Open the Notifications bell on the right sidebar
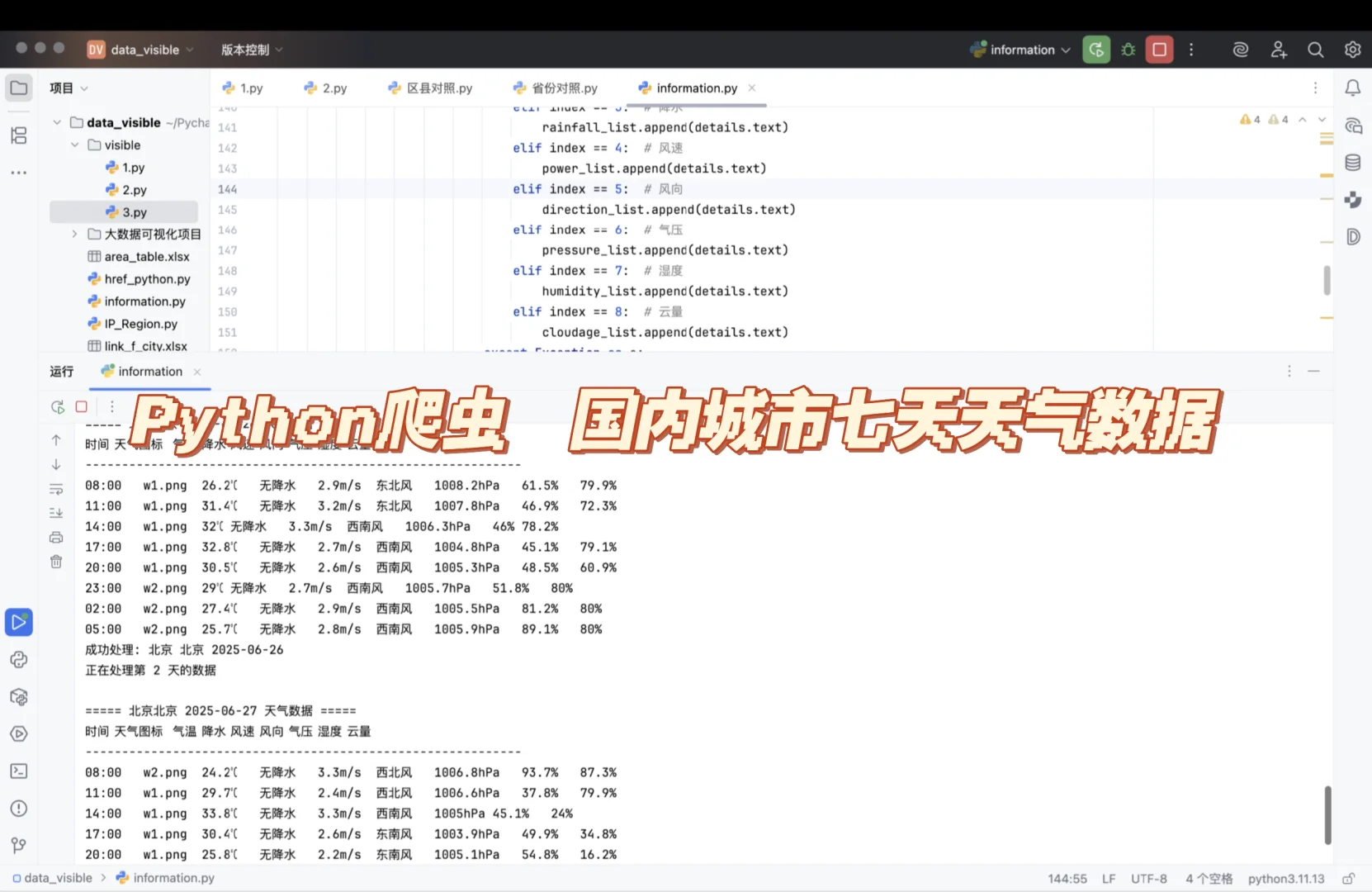The image size is (1372, 892). click(x=1353, y=88)
